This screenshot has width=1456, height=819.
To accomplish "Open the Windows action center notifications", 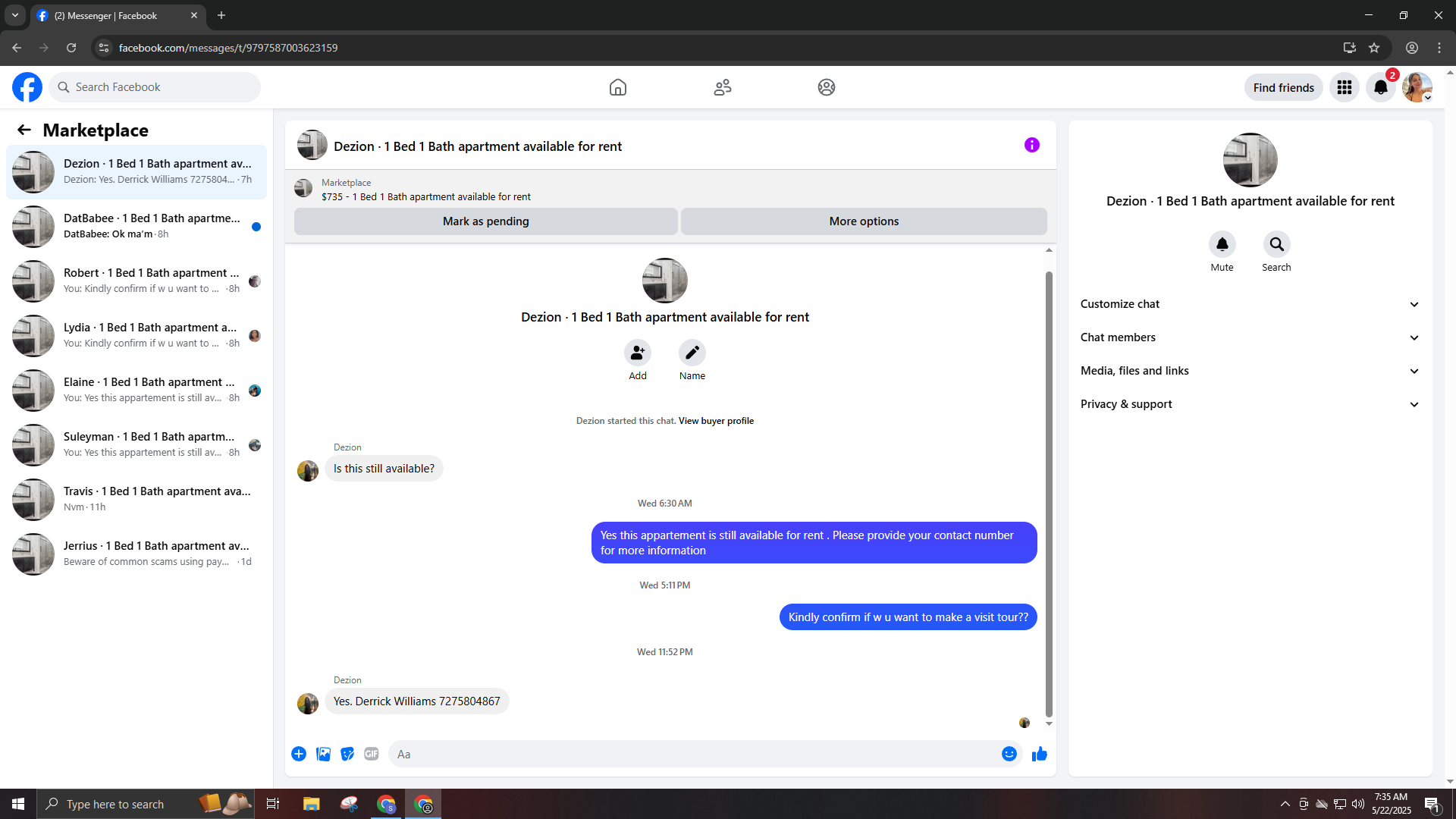I will coord(1432,804).
